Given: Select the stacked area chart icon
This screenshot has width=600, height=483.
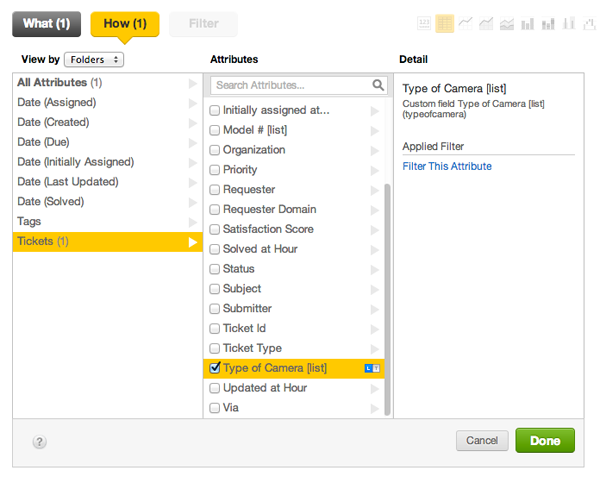Looking at the screenshot, I should coord(507,23).
